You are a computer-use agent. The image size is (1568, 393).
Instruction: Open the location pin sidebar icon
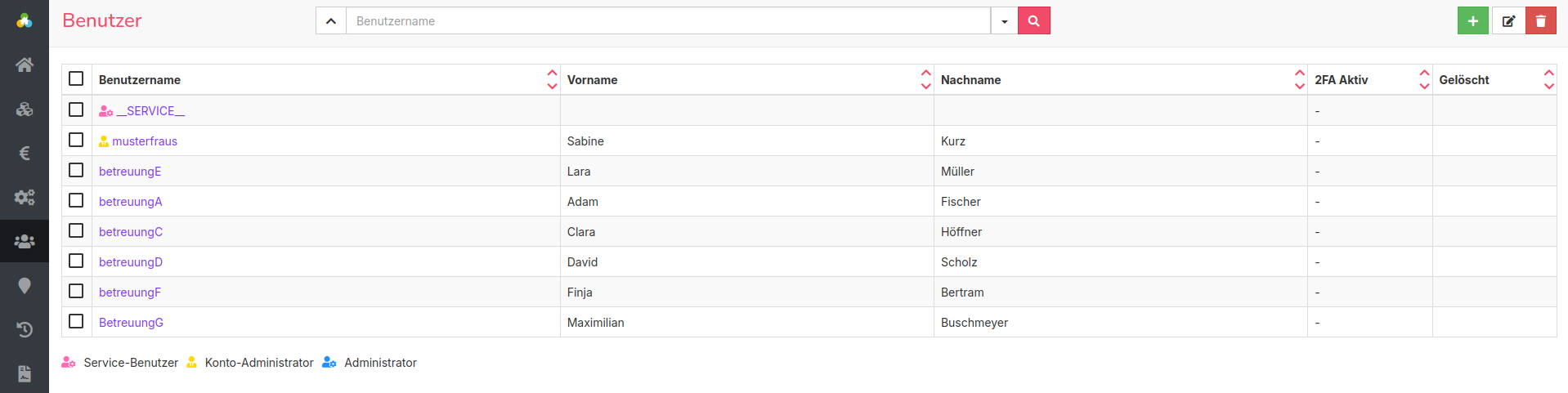[25, 285]
